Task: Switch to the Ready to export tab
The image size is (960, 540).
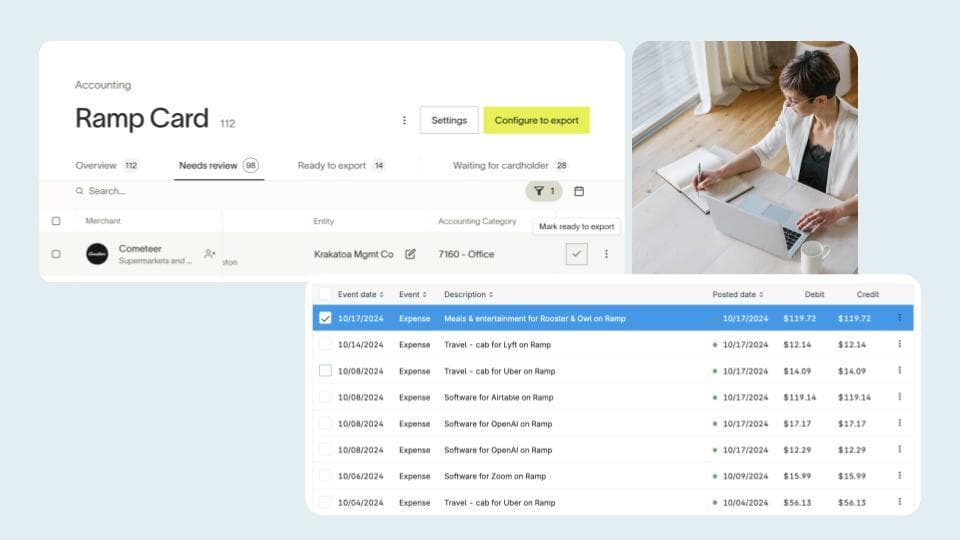Action: pos(341,165)
